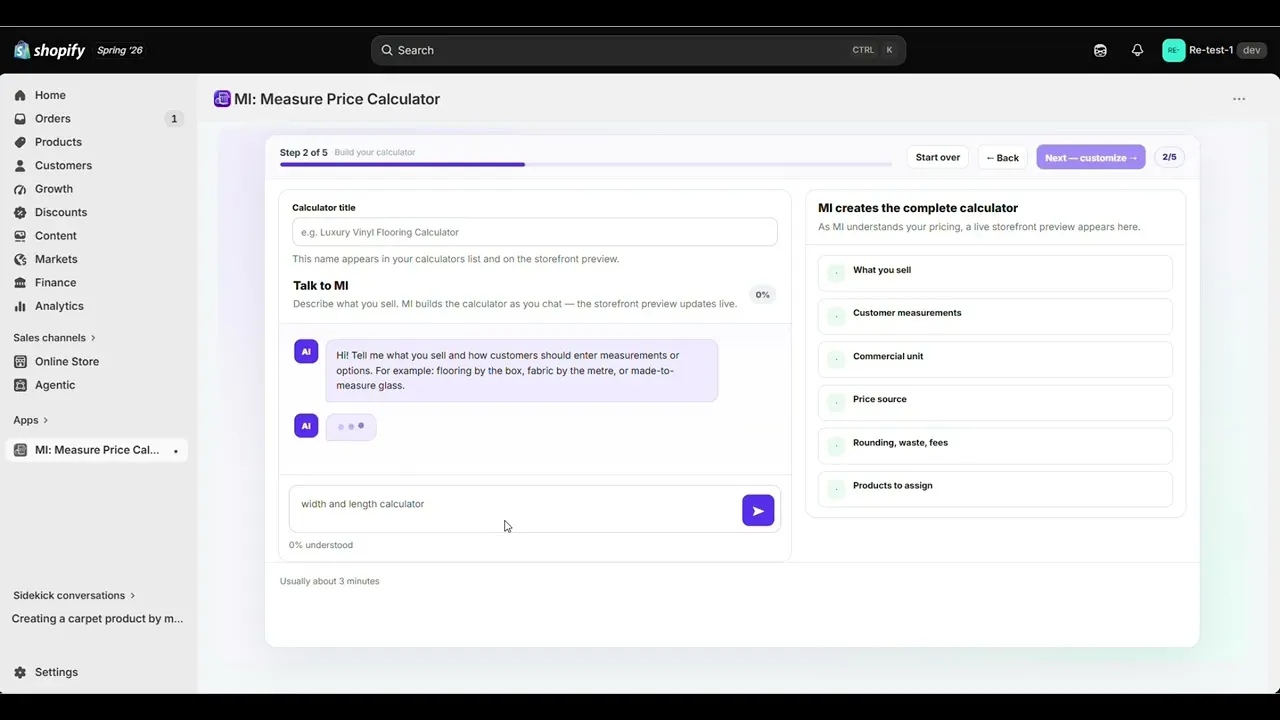Click the 'Step 2 of 5' label
The width and height of the screenshot is (1280, 720).
tap(304, 153)
